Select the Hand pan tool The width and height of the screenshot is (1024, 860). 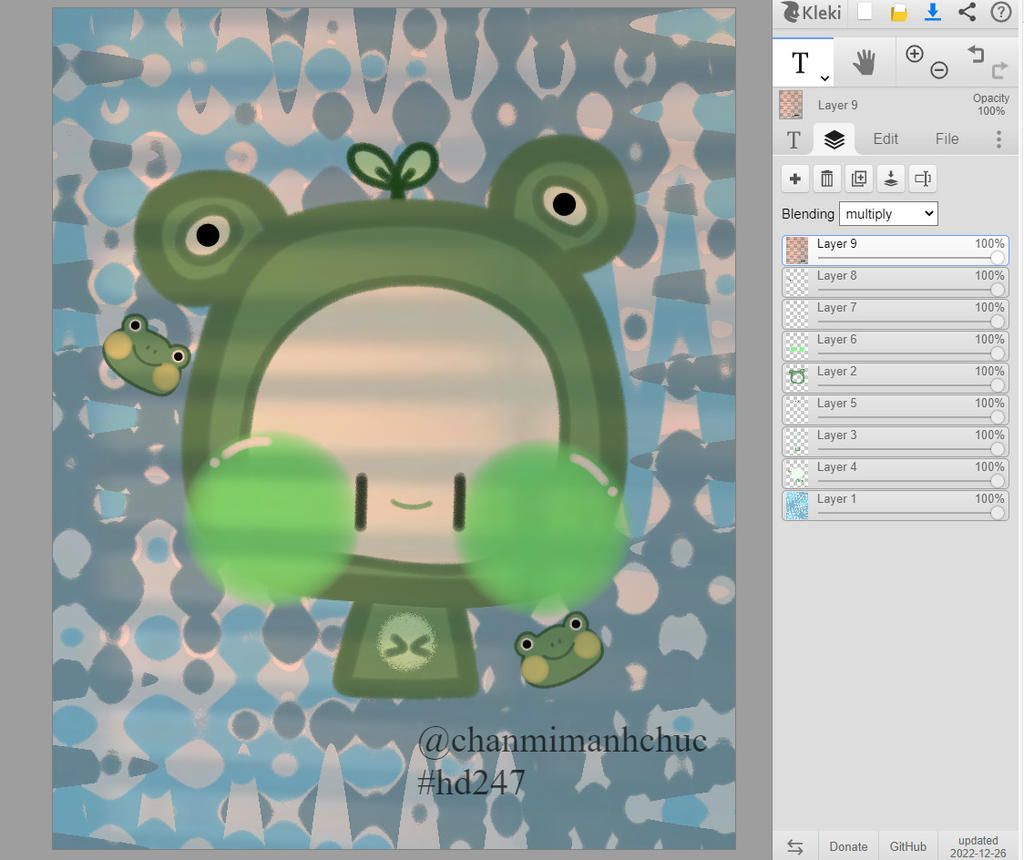point(864,63)
